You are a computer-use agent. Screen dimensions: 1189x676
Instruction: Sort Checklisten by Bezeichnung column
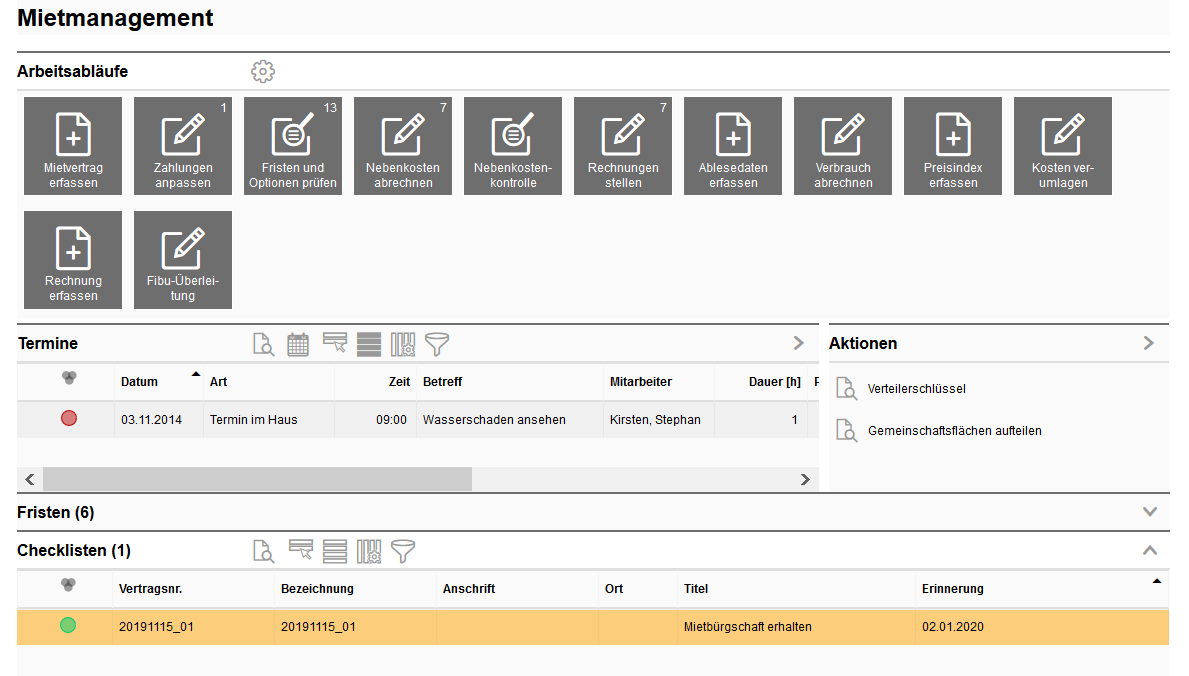tap(317, 589)
